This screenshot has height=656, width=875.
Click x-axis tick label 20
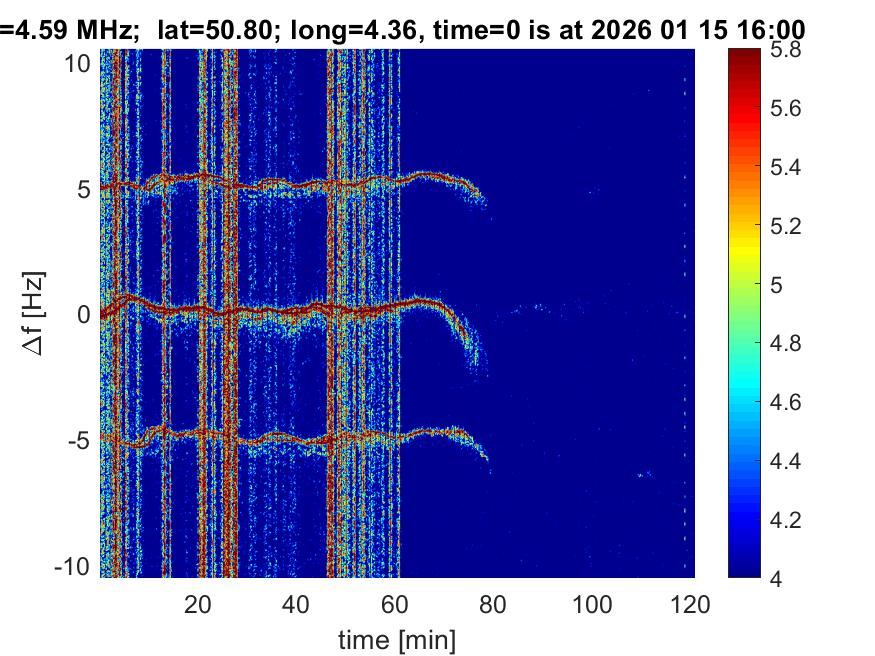[x=198, y=604]
